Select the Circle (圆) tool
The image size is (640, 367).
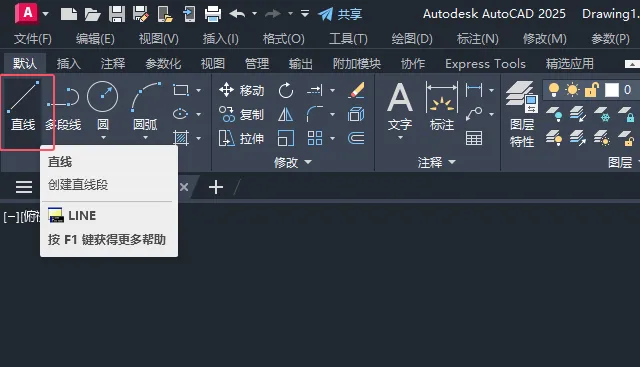[102, 107]
